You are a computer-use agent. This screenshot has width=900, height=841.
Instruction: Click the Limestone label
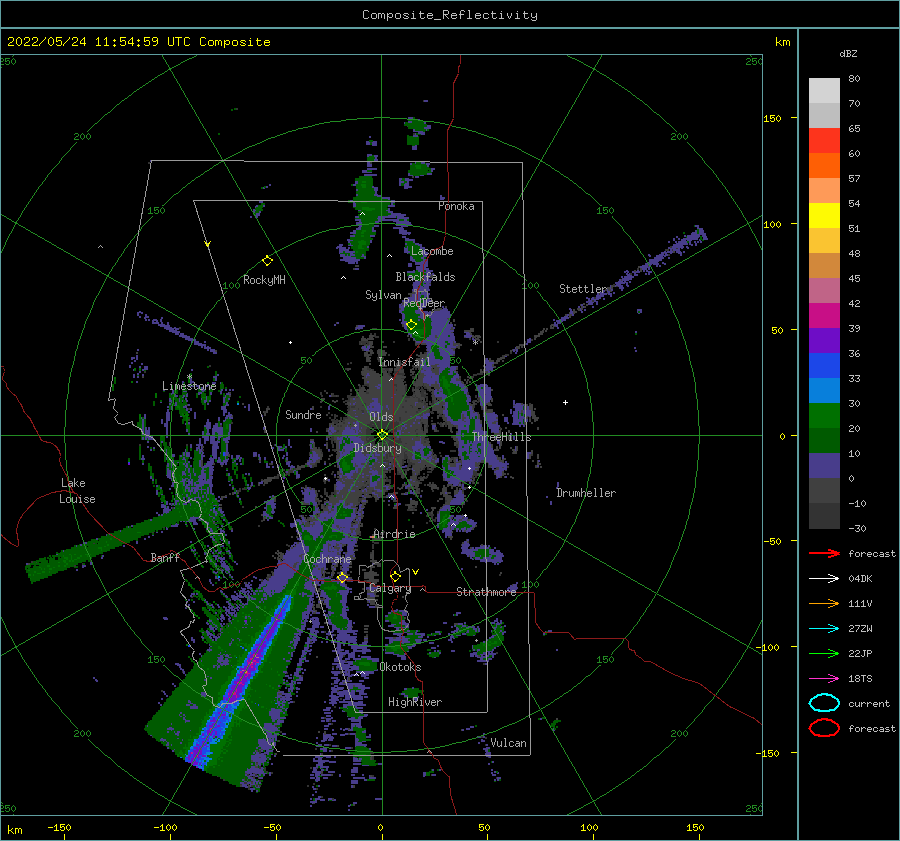click(x=189, y=386)
